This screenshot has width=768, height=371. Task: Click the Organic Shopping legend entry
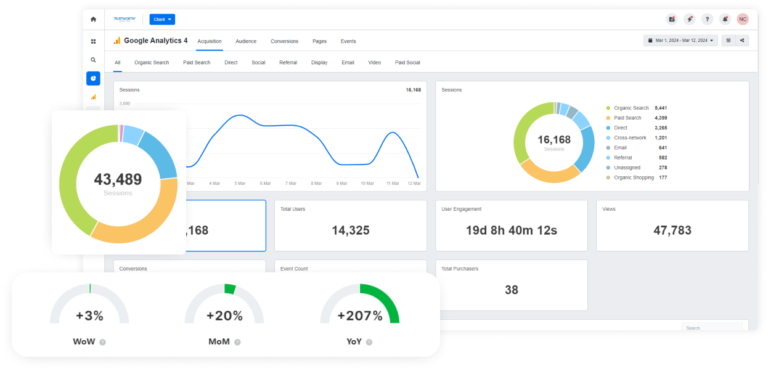pos(636,177)
